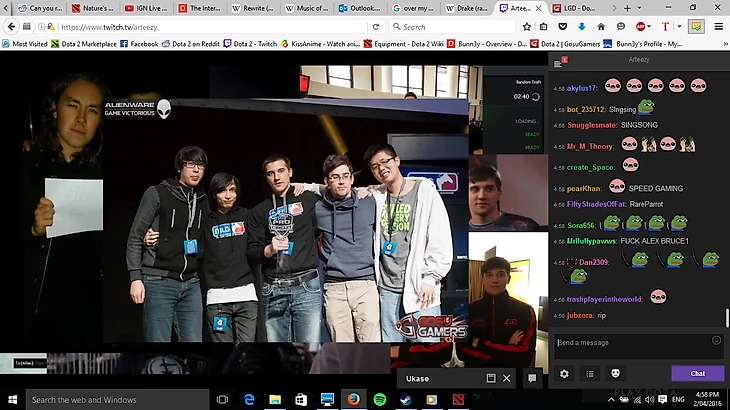
Task: Open the Firefox hamburger menu
Action: 719,27
